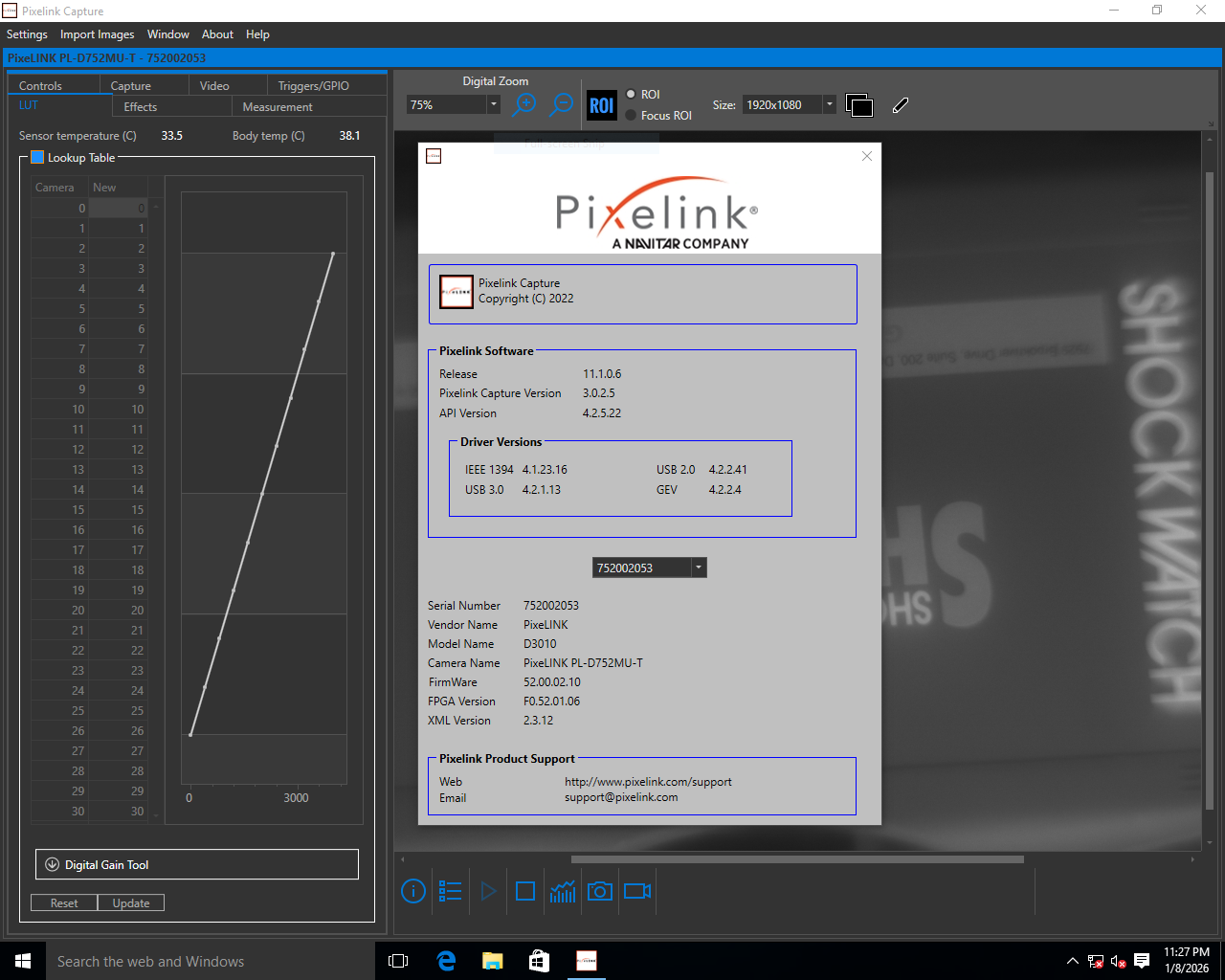1225x980 pixels.
Task: Click the PixeLINK PL-D752MU-T camera title bar
Action: [x=612, y=57]
